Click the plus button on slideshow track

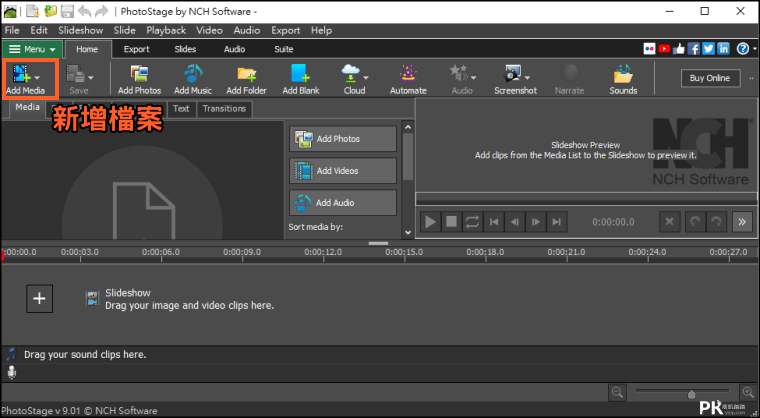click(x=39, y=298)
